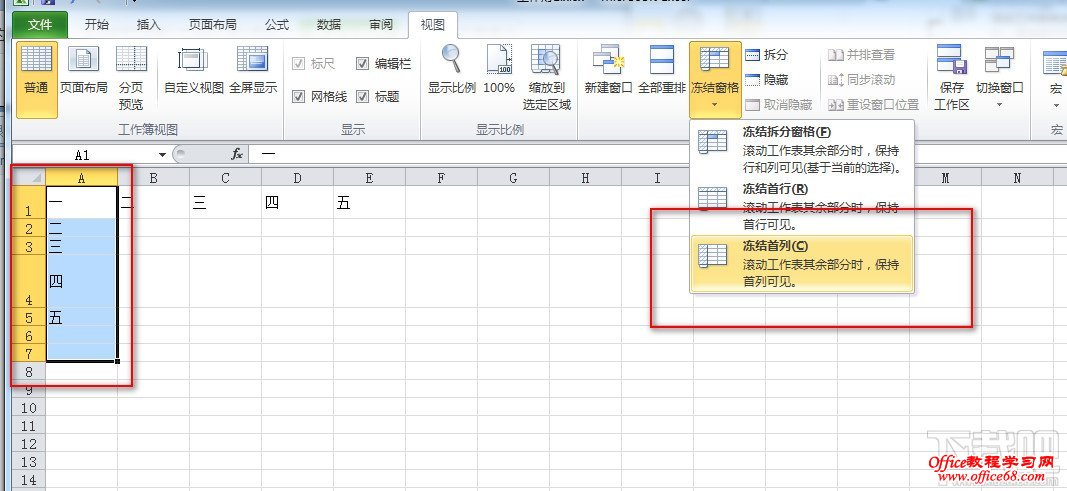Choose 冻结首列(C) freeze first column
1067x491 pixels.
coord(802,264)
